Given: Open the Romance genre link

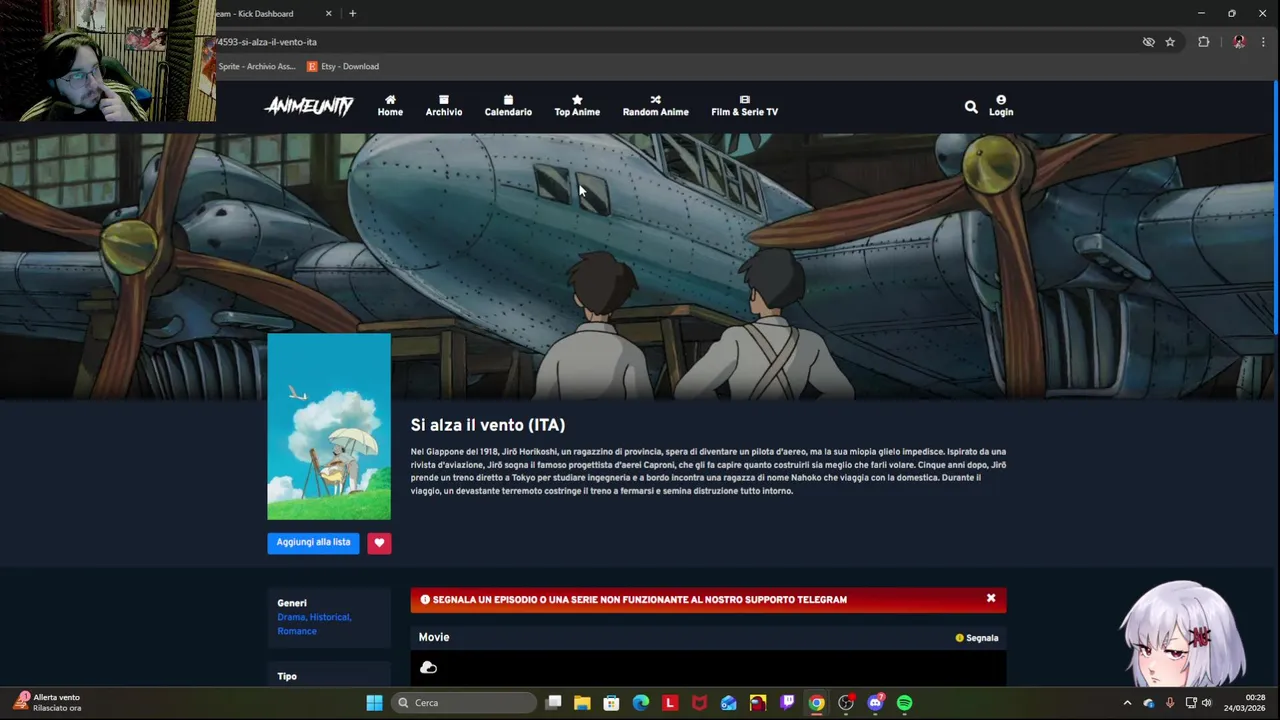Looking at the screenshot, I should tap(297, 631).
